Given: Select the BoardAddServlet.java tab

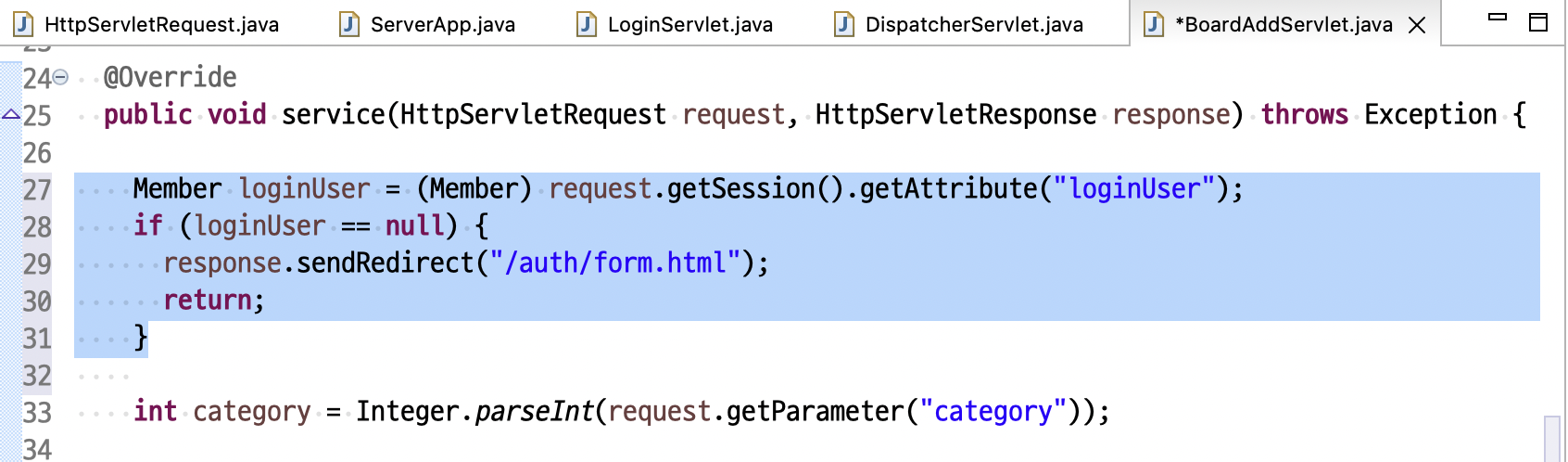Looking at the screenshot, I should 1283,24.
